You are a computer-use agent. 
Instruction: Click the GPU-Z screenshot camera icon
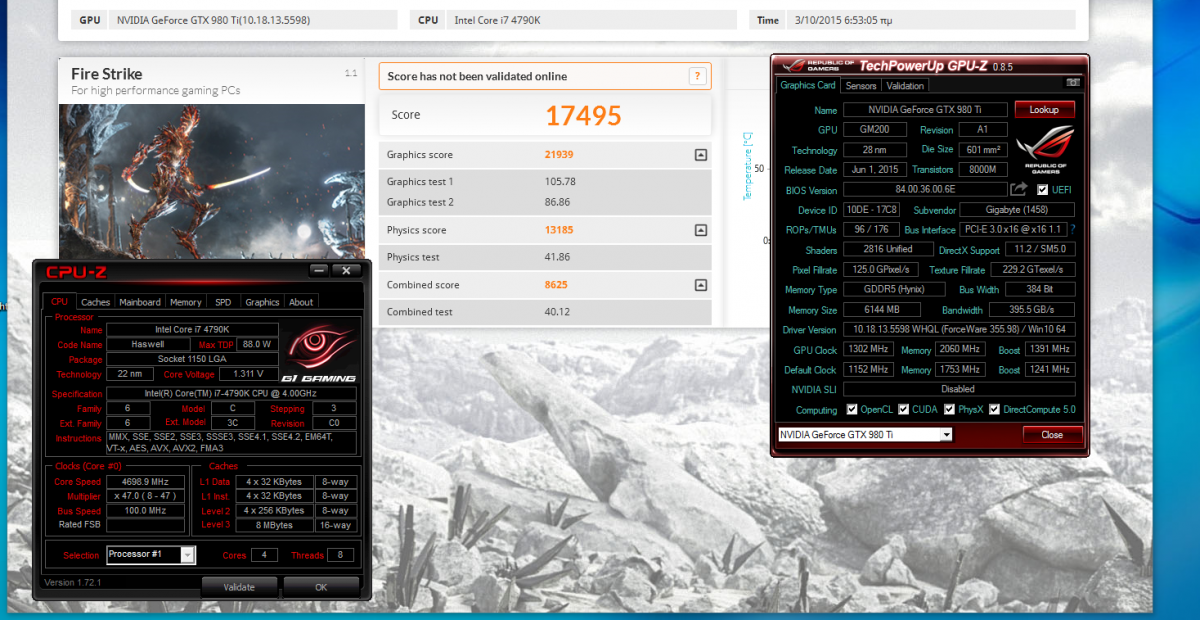point(1073,84)
